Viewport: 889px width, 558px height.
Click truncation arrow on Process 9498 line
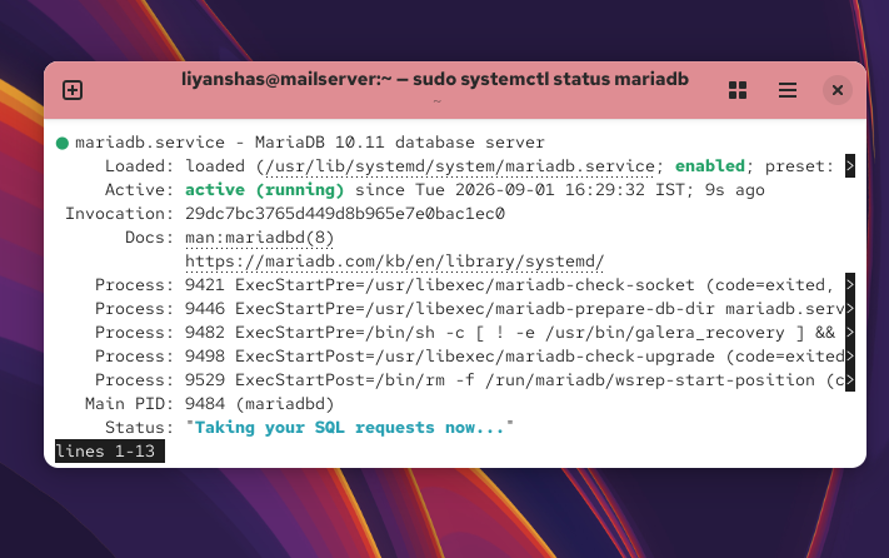[850, 356]
